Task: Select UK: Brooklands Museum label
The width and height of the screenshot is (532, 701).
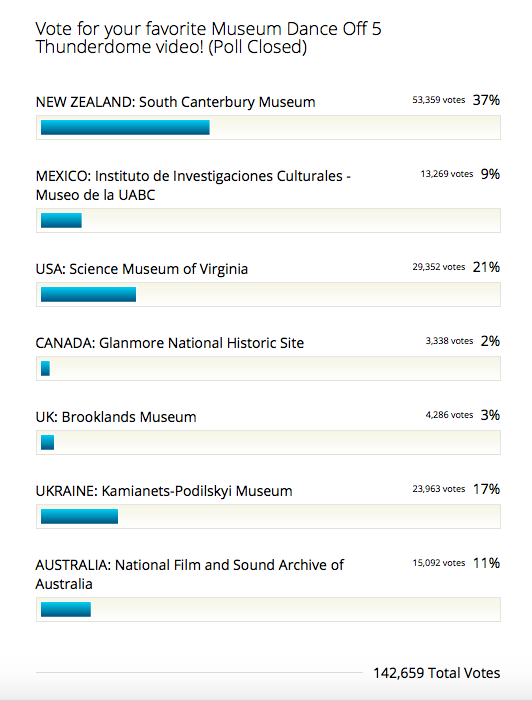Action: coord(116,417)
